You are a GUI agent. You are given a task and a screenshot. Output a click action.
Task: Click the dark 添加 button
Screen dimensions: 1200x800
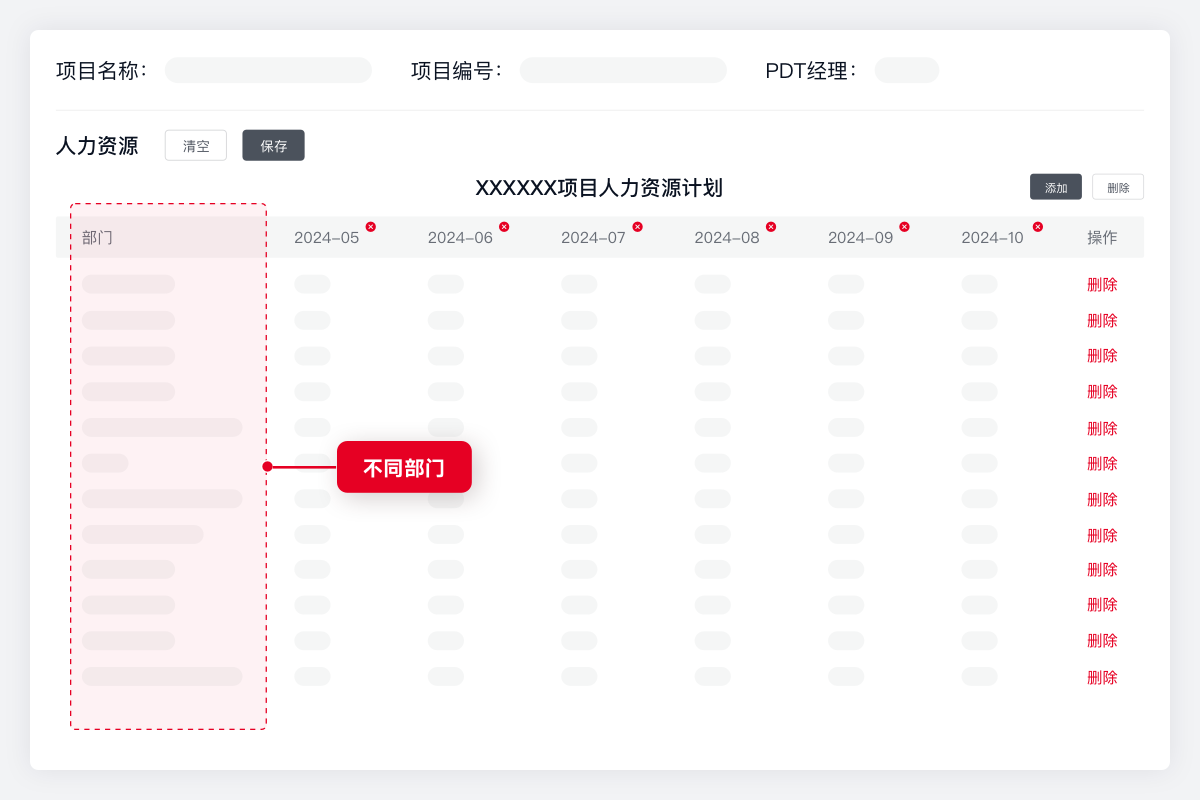point(1056,187)
